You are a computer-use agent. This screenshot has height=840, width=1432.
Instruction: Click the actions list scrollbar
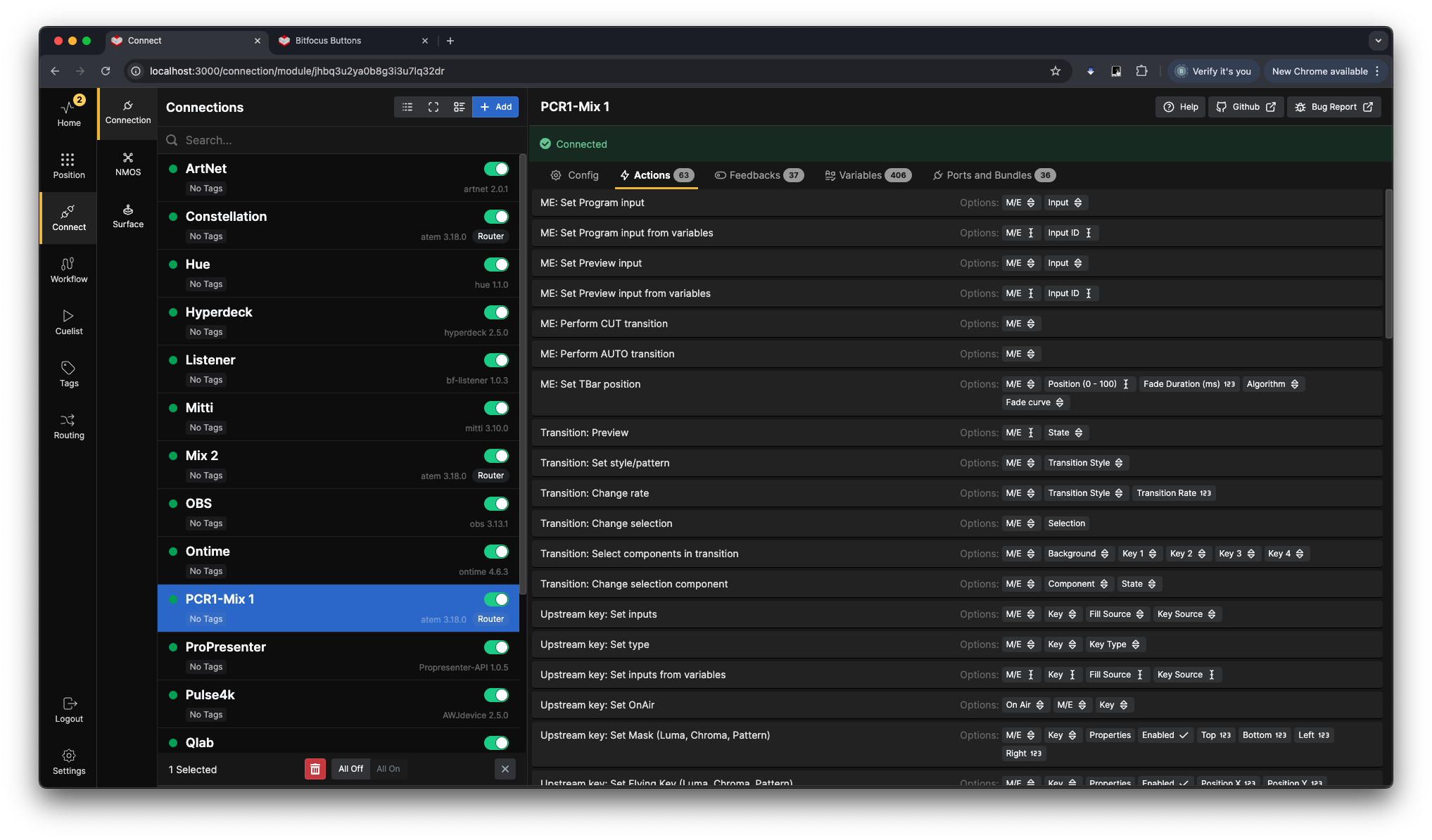(x=1388, y=264)
